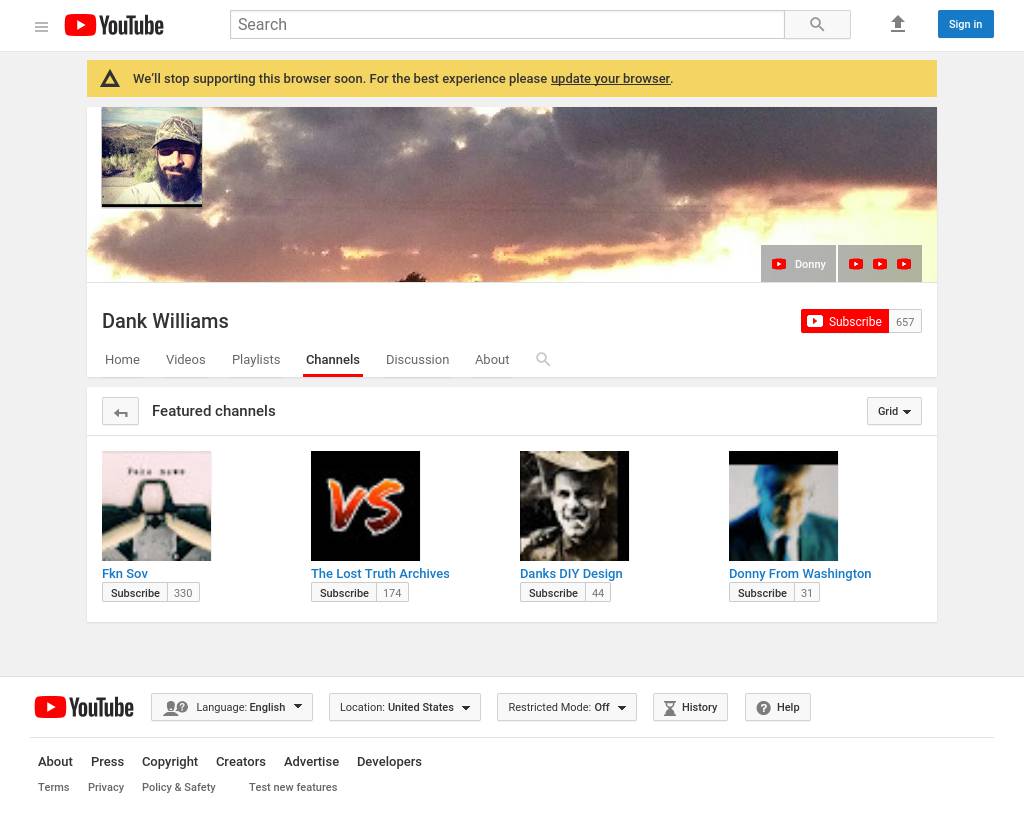The height and width of the screenshot is (821, 1024).
Task: Click the Fkn Sov channel link
Action: [125, 573]
